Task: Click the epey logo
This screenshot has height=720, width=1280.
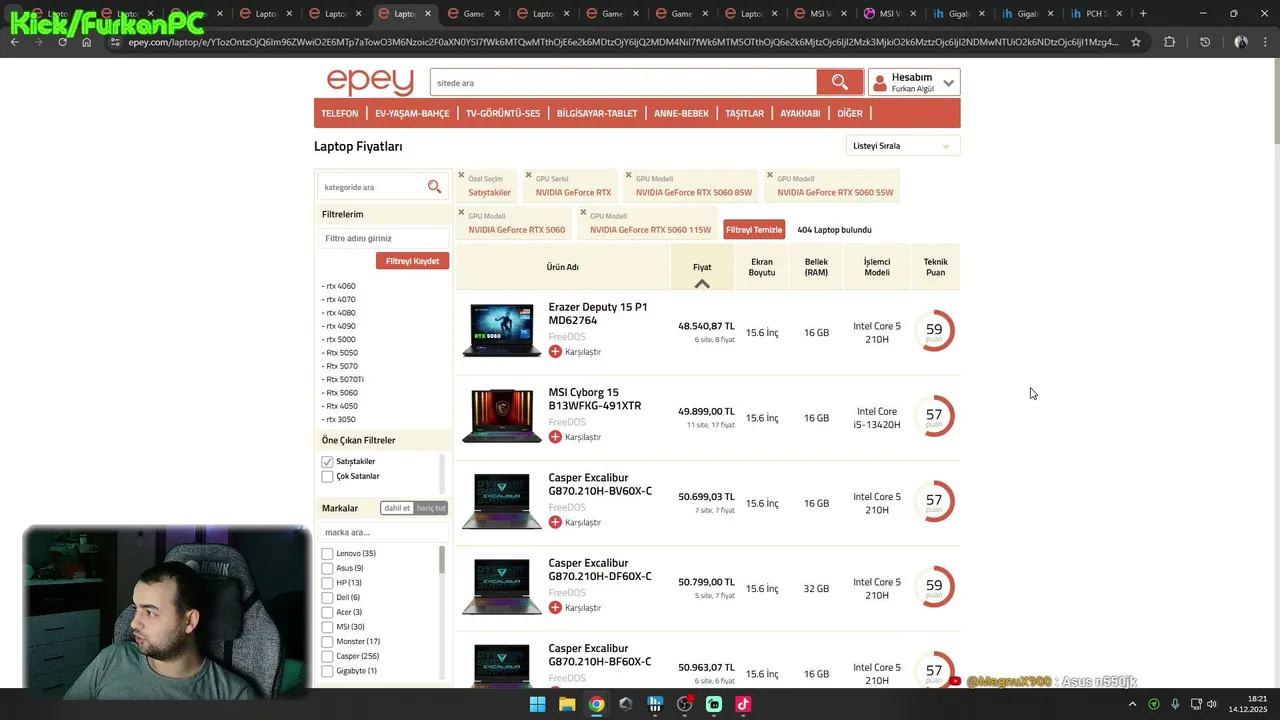Action: (x=370, y=81)
